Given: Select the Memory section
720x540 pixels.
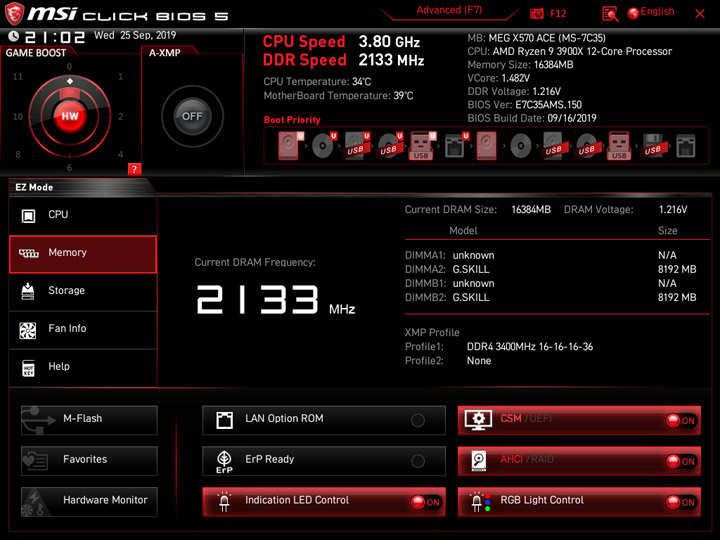Looking at the screenshot, I should [83, 254].
